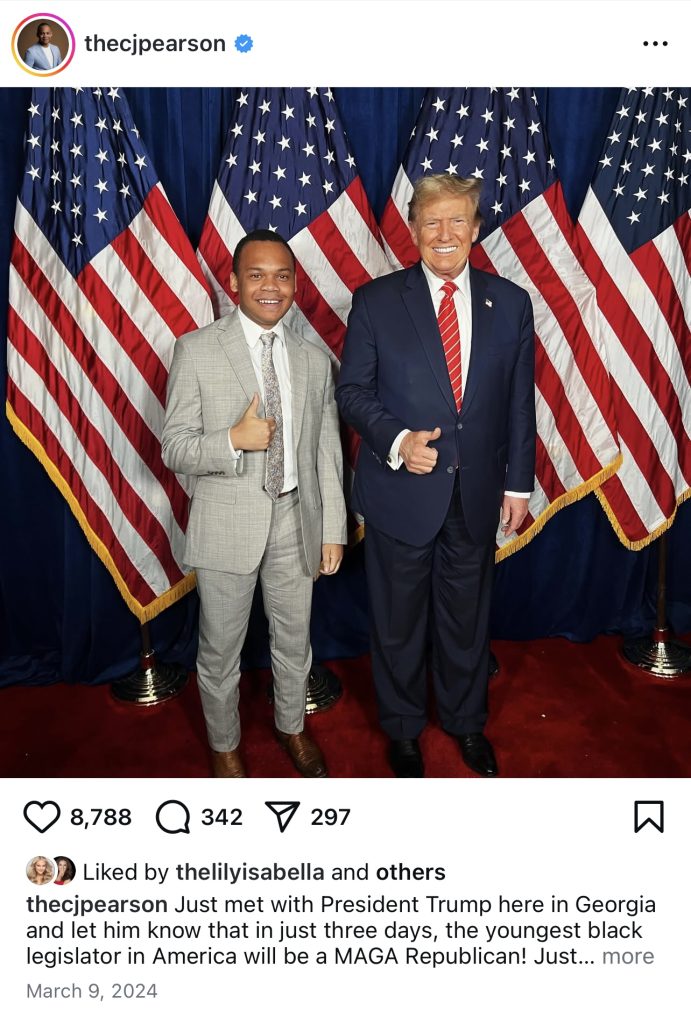Expand the caption with 'more'
The image size is (691, 1024).
(628, 956)
